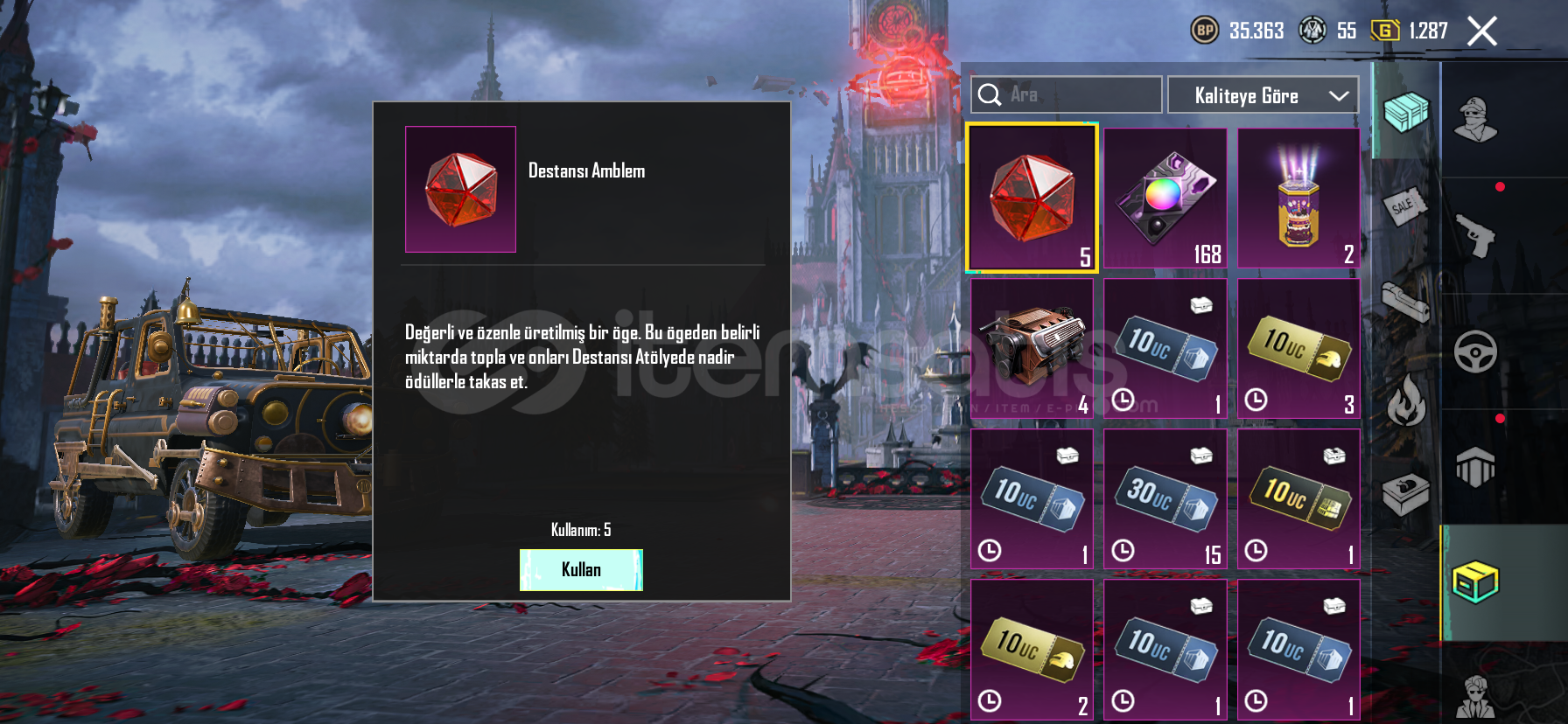This screenshot has width=1568, height=724.
Task: Open the SALE coupon tab icon
Action: point(1405,206)
